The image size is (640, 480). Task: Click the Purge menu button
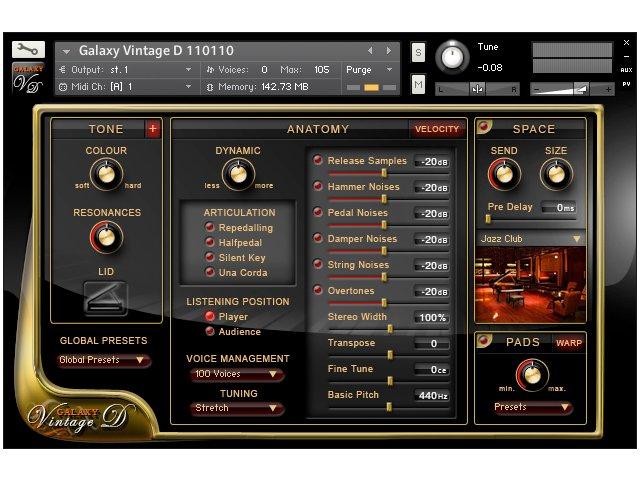coord(369,70)
